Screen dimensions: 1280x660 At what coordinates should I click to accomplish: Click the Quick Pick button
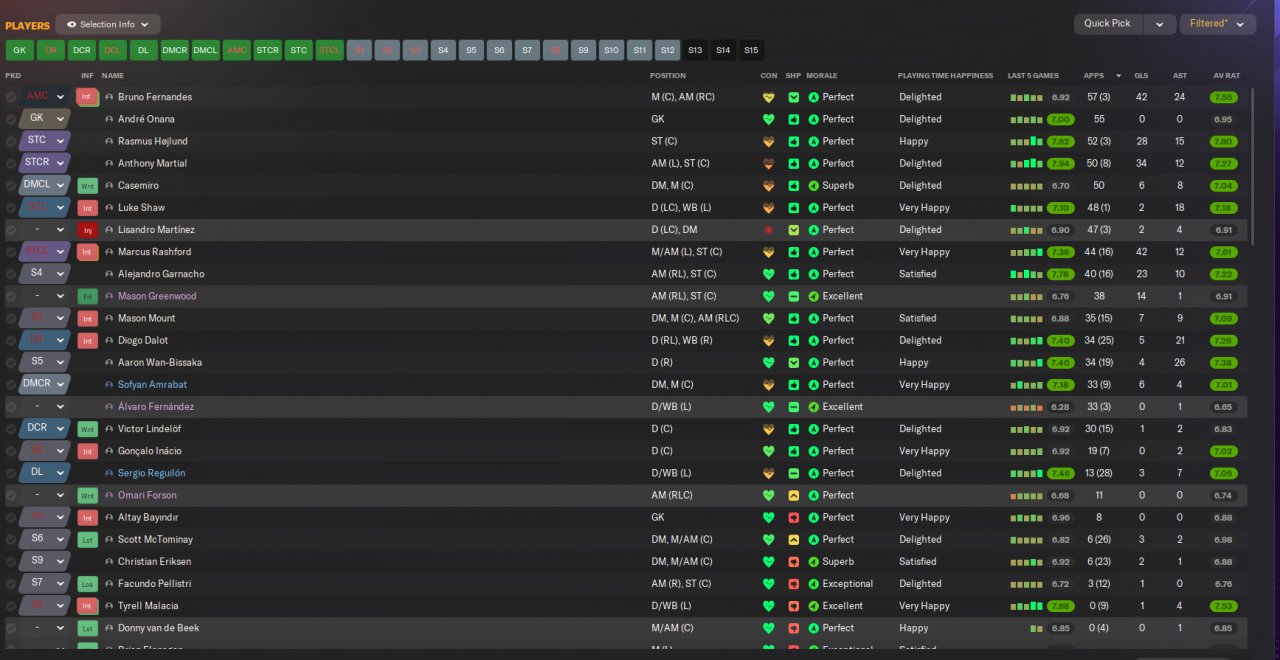click(x=1108, y=24)
